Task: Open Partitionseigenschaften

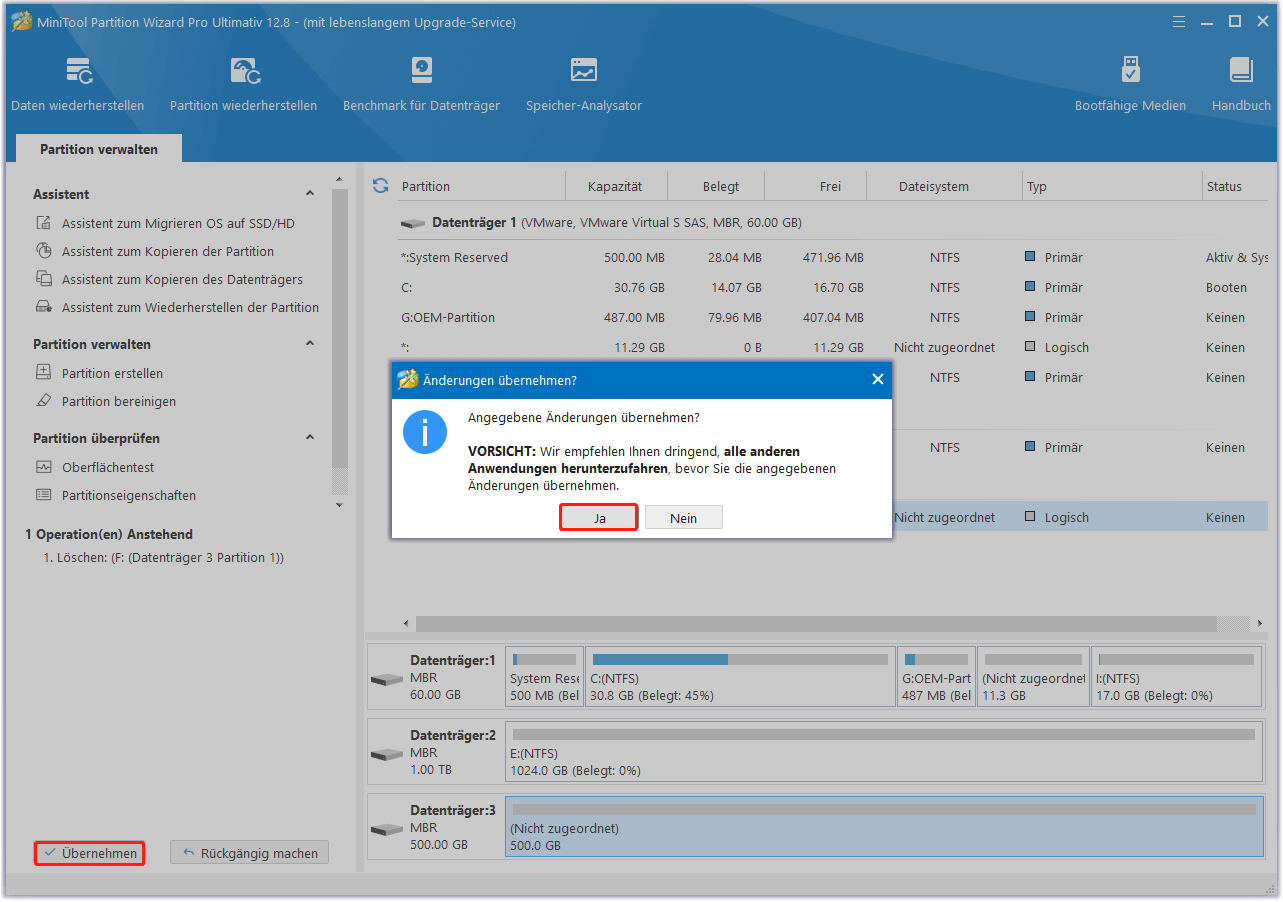Action: click(115, 496)
